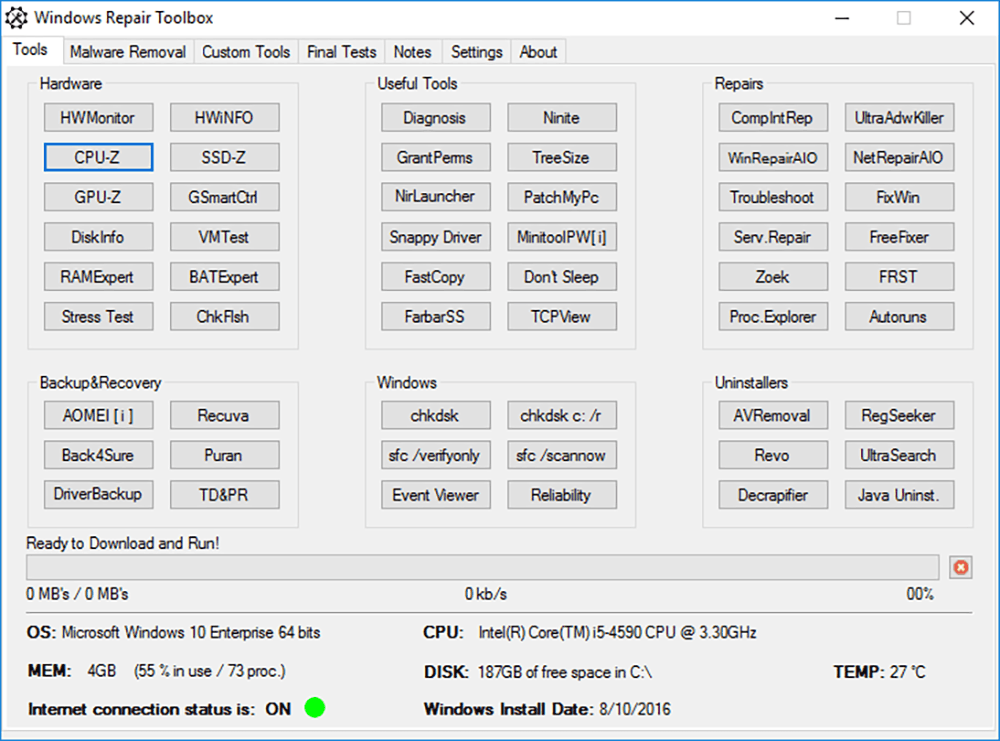Launch SSD-Z

(x=224, y=157)
